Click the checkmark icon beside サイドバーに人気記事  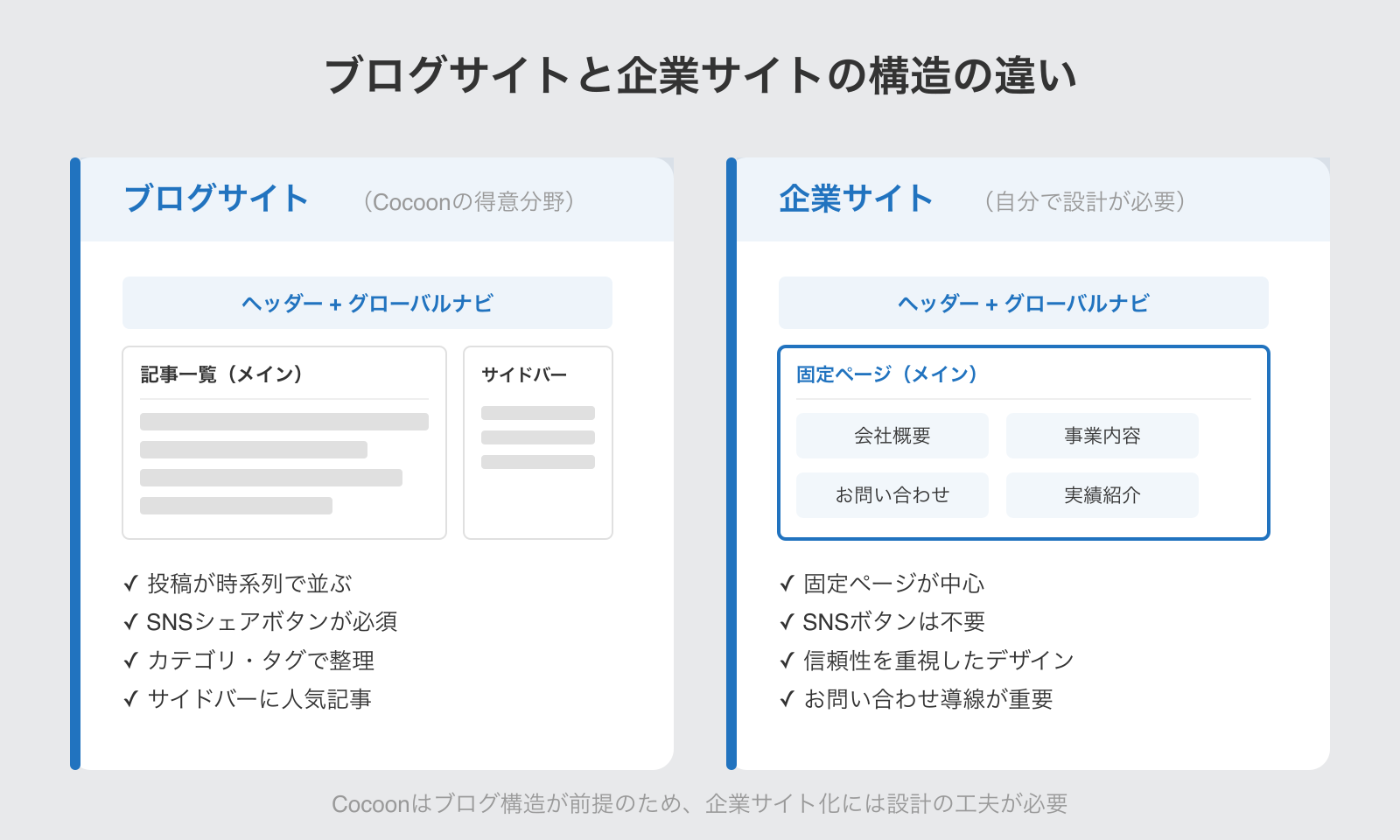(x=130, y=699)
